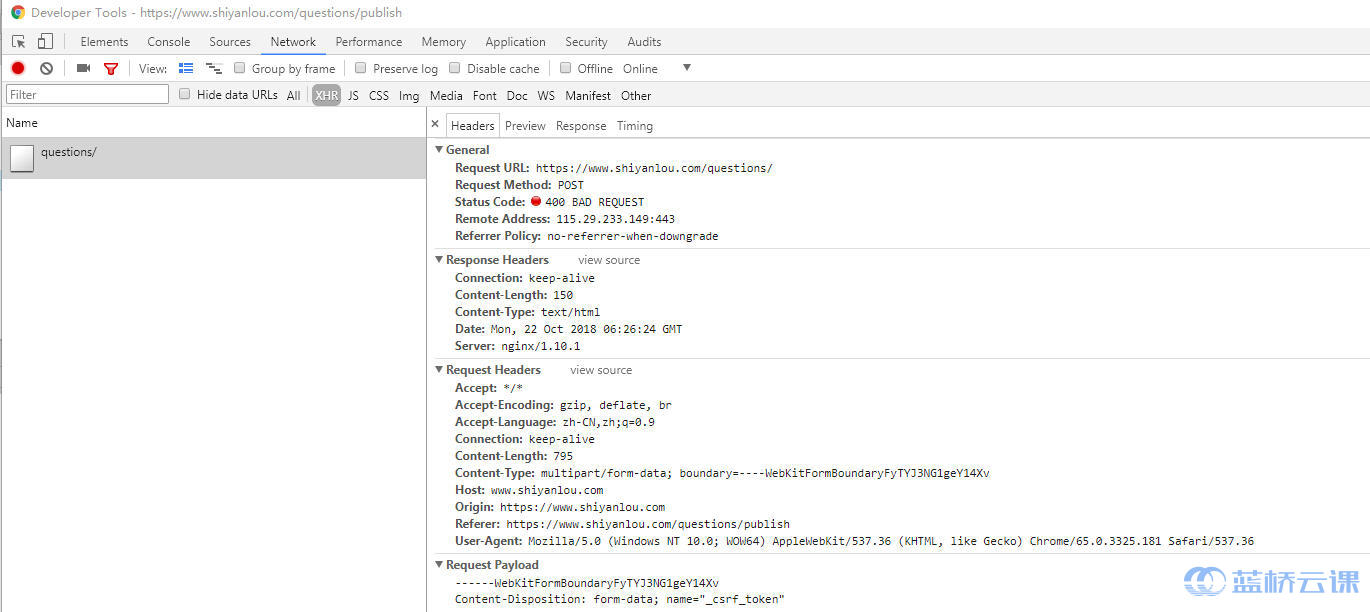Viewport: 1370px width, 612px height.
Task: Click the Request URL value
Action: [654, 168]
